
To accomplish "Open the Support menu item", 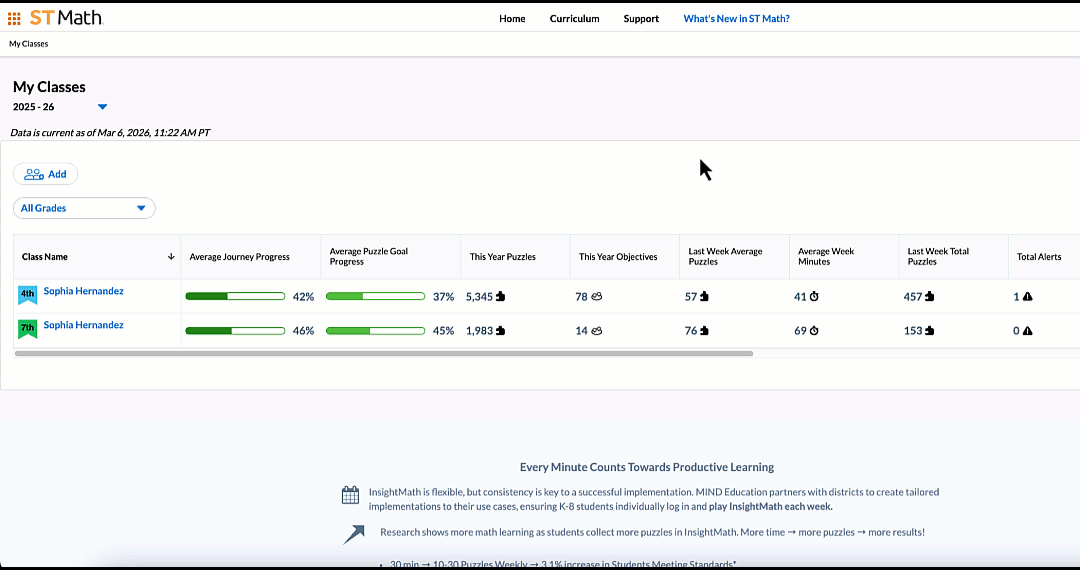I will tap(641, 19).
